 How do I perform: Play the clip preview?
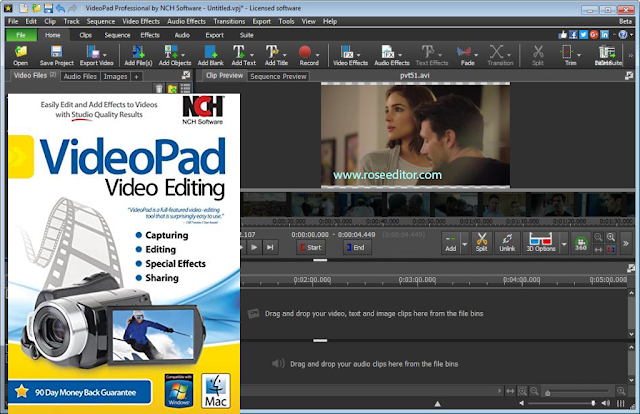(254, 247)
